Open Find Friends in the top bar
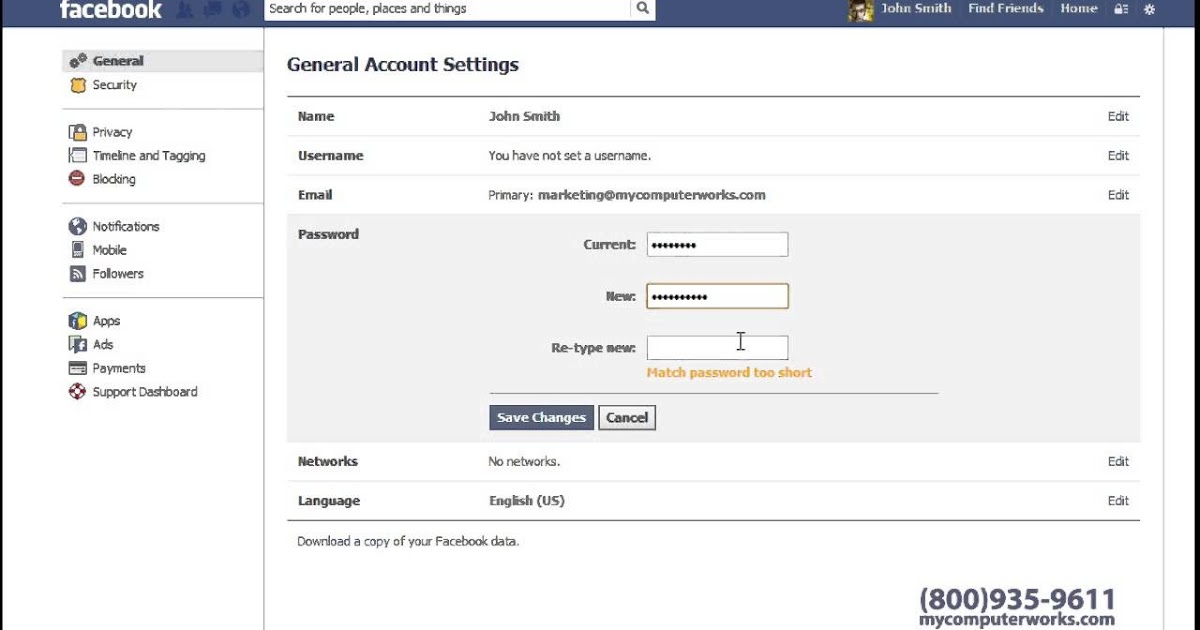The width and height of the screenshot is (1200, 630). pos(1005,8)
